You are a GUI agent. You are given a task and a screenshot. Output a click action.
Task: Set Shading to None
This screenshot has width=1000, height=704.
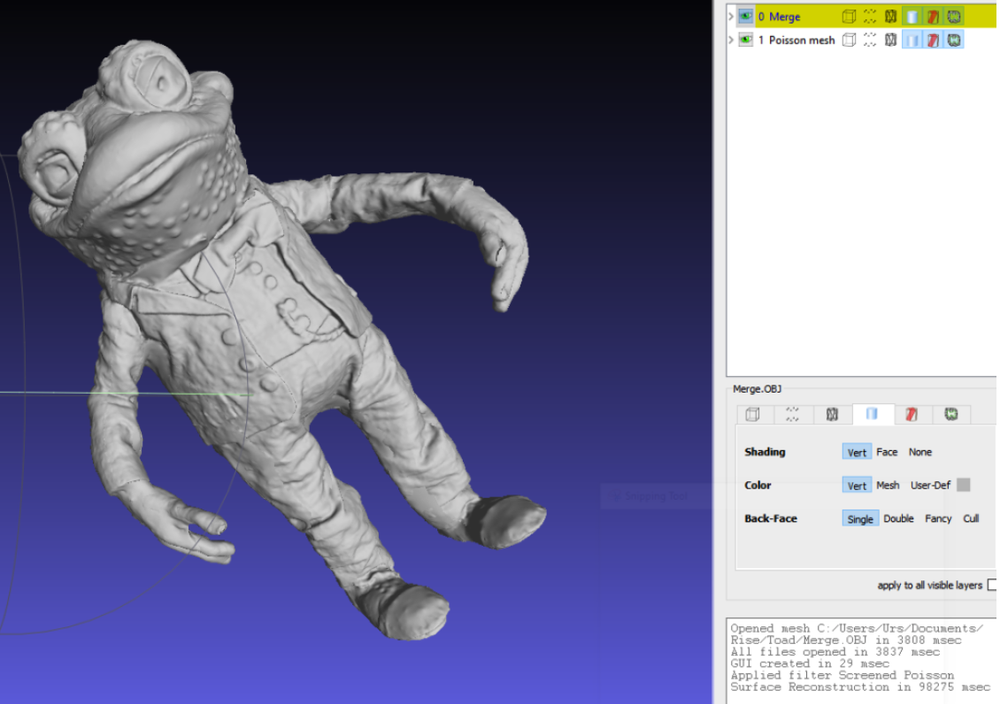[x=920, y=452]
